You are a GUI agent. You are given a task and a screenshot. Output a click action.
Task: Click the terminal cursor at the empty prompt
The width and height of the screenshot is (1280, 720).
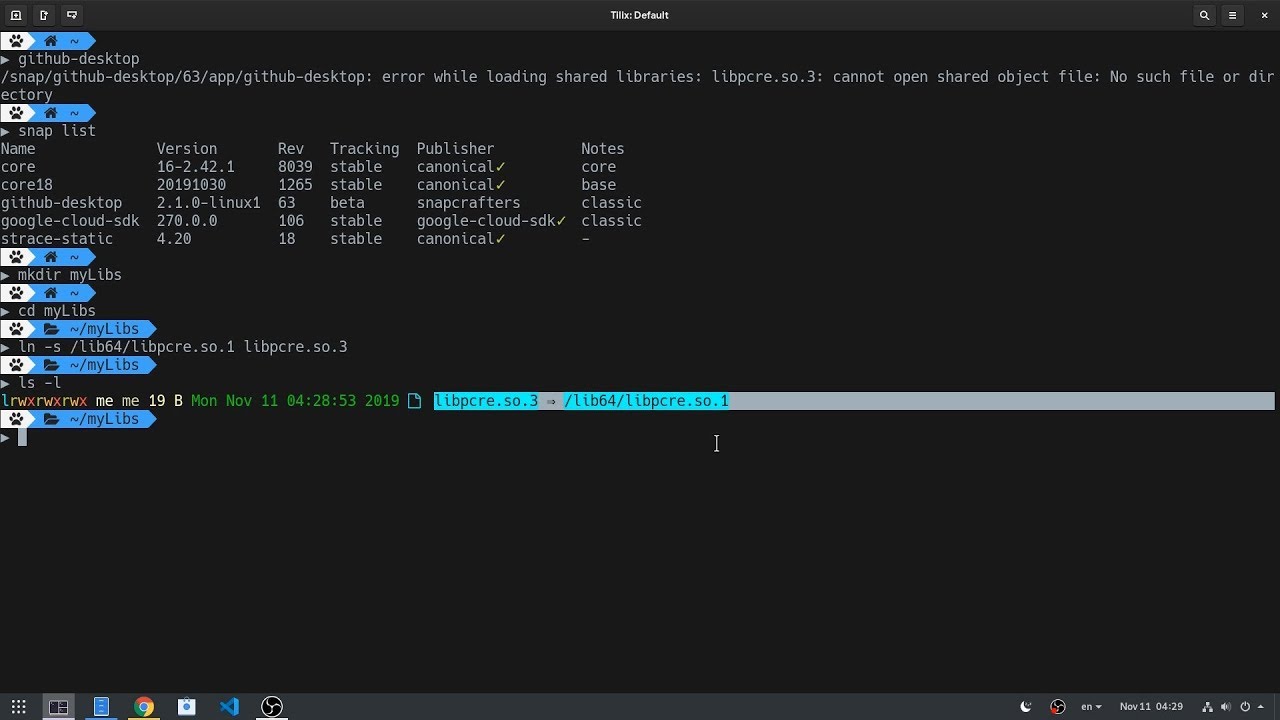point(23,437)
